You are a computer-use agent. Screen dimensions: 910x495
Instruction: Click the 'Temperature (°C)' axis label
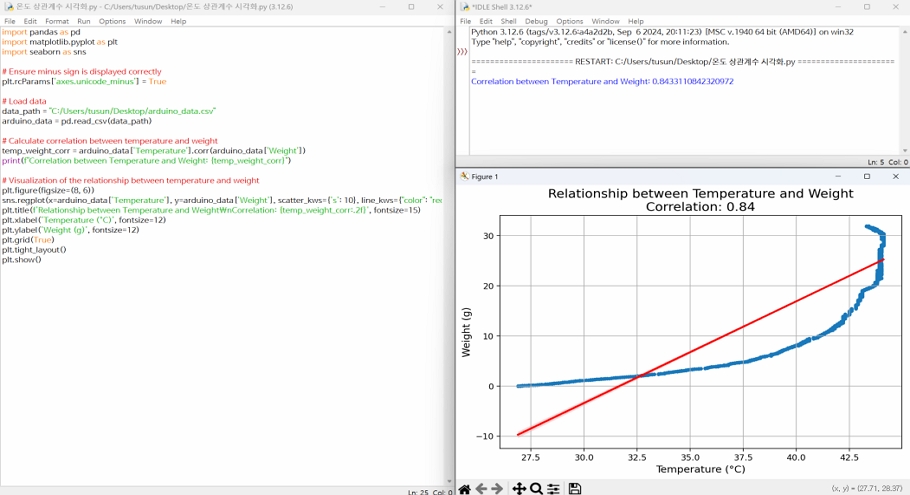click(700, 469)
